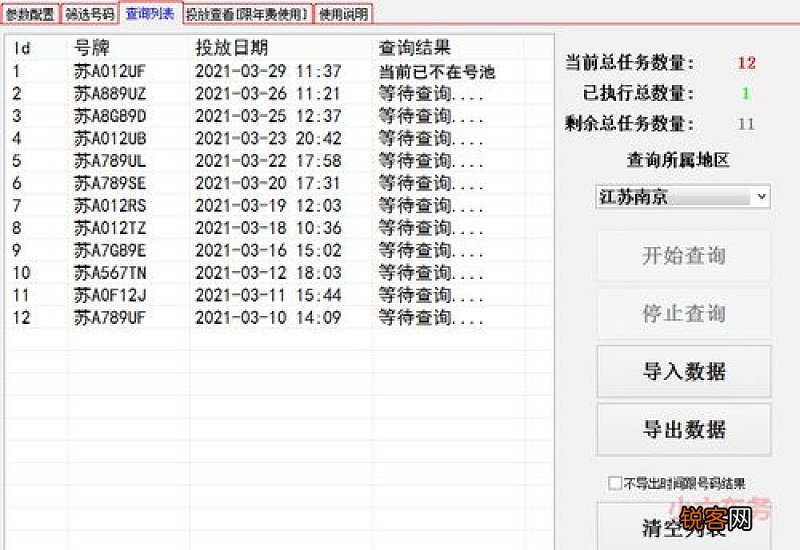The width and height of the screenshot is (800, 550).
Task: Select plate 苏A567TN row
Action: coord(281,273)
